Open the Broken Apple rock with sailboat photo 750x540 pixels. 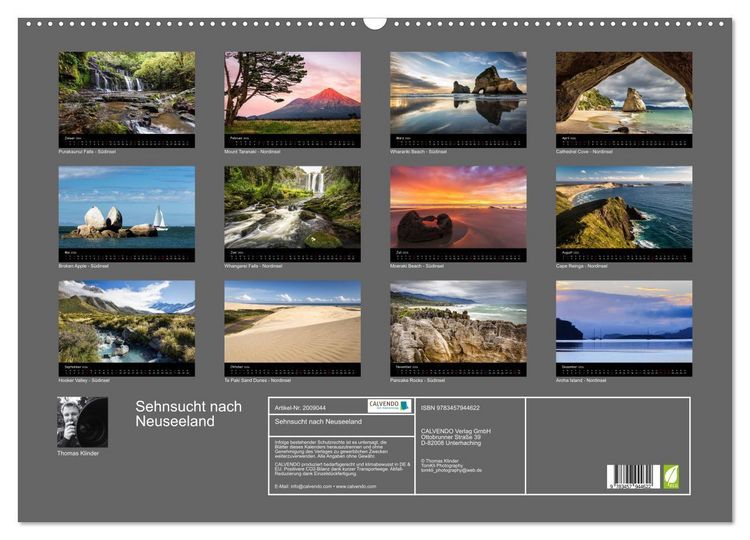pyautogui.click(x=127, y=207)
